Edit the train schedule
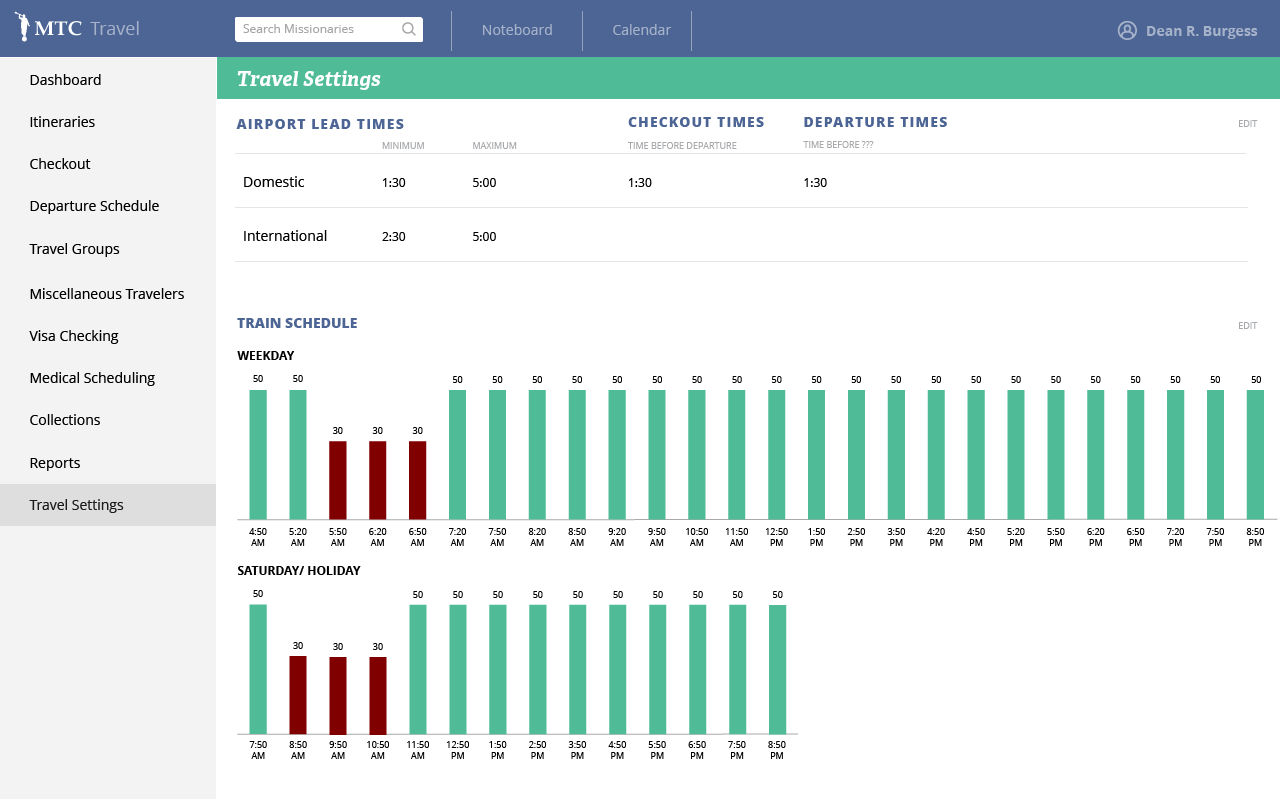The image size is (1280, 800). pyautogui.click(x=1247, y=326)
